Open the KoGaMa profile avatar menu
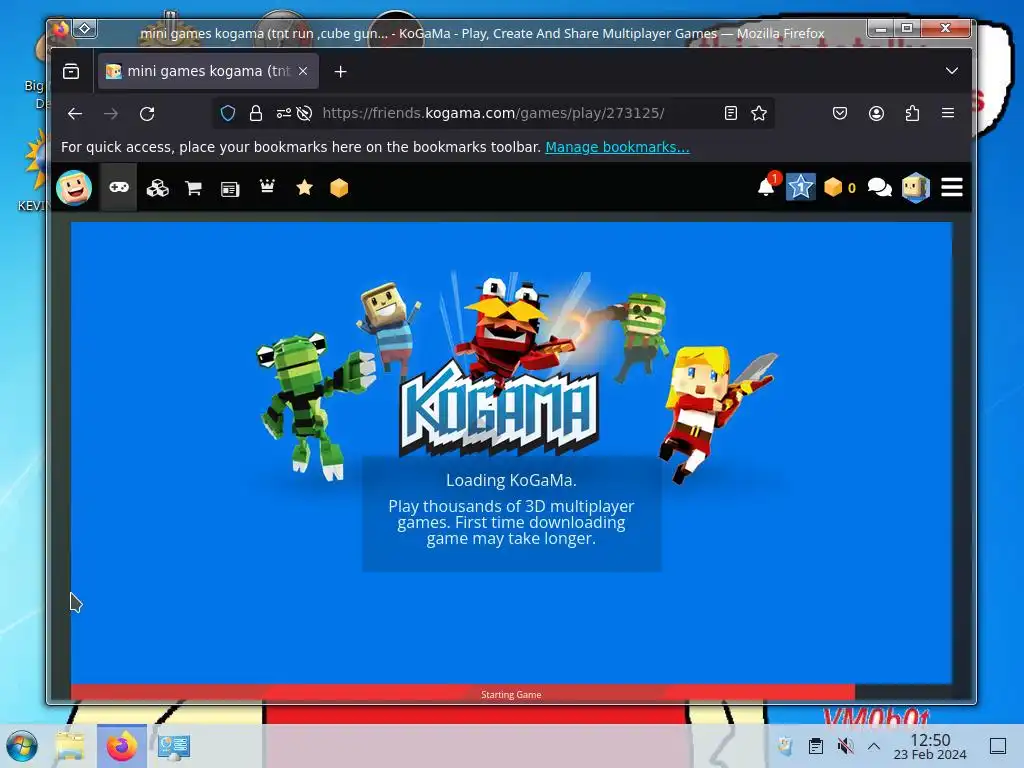 (x=74, y=188)
